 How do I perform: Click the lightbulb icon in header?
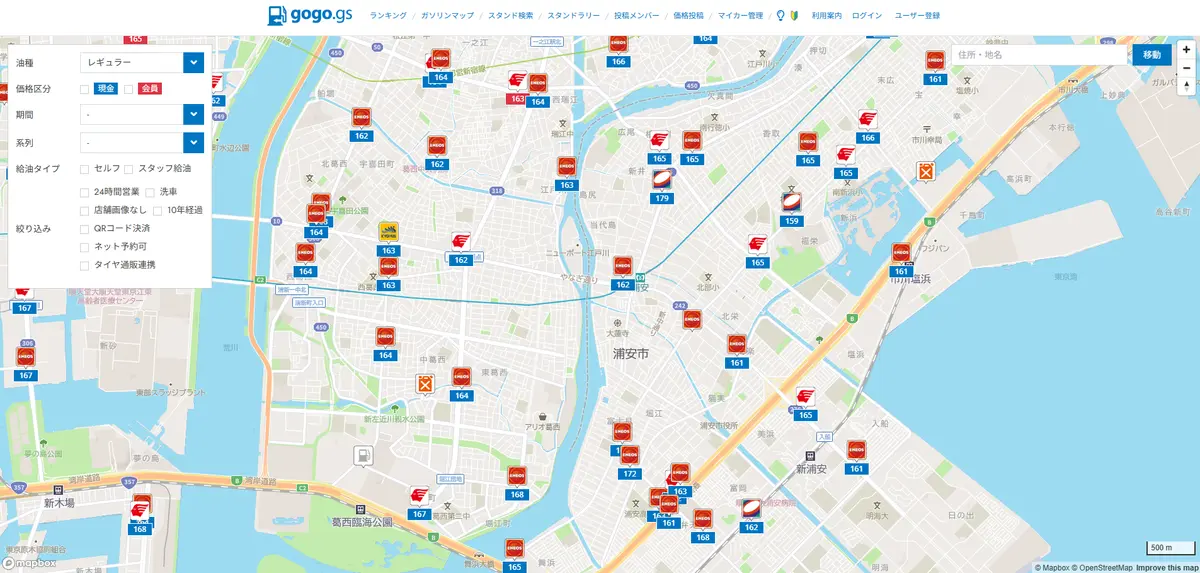tap(781, 16)
